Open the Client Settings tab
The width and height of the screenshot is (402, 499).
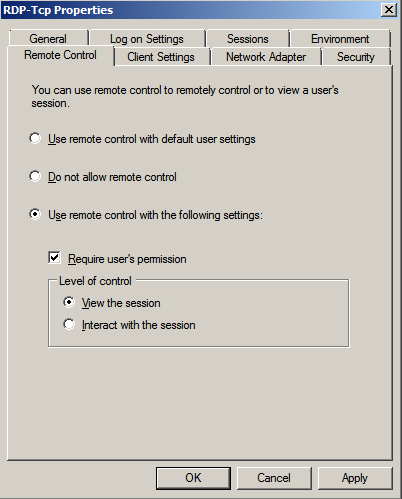pos(161,57)
